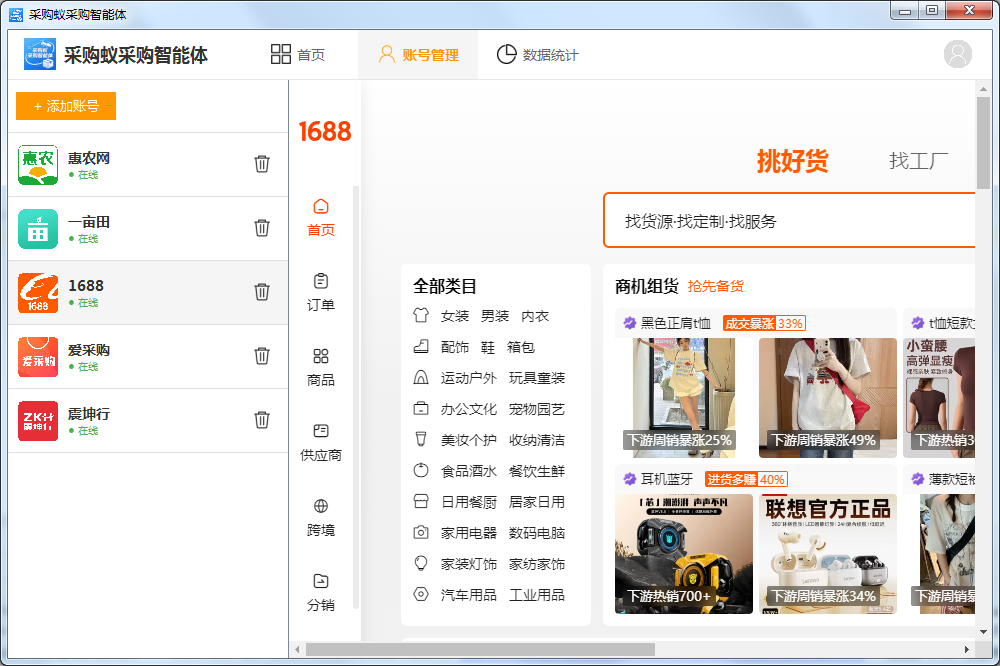Screen dimensions: 1000x666
Task: Open the 运动户外 category
Action: coord(468,378)
